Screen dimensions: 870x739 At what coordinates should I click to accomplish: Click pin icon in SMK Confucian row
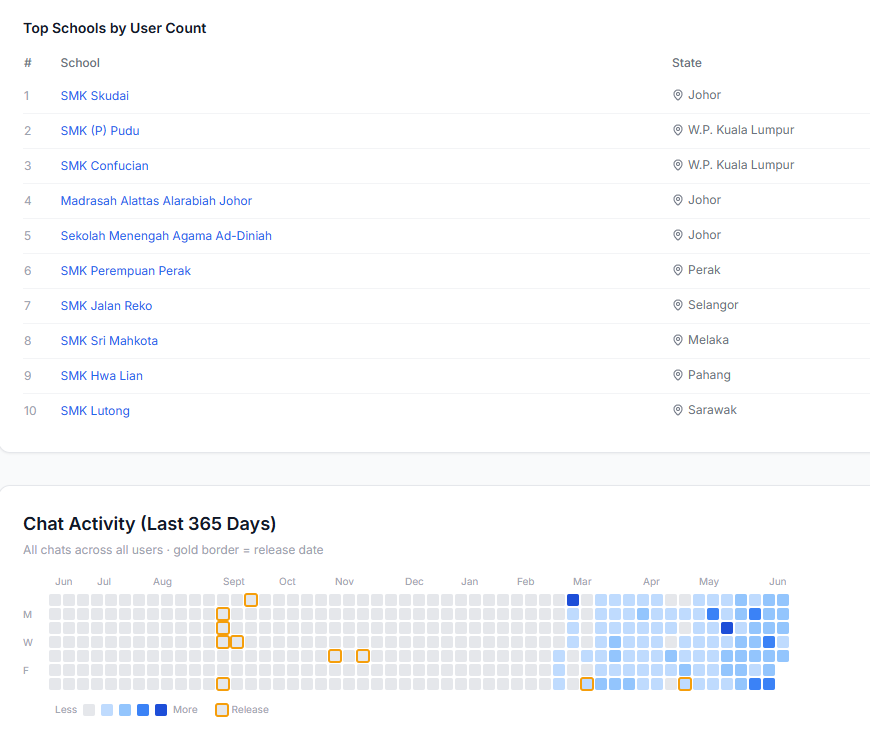[677, 165]
